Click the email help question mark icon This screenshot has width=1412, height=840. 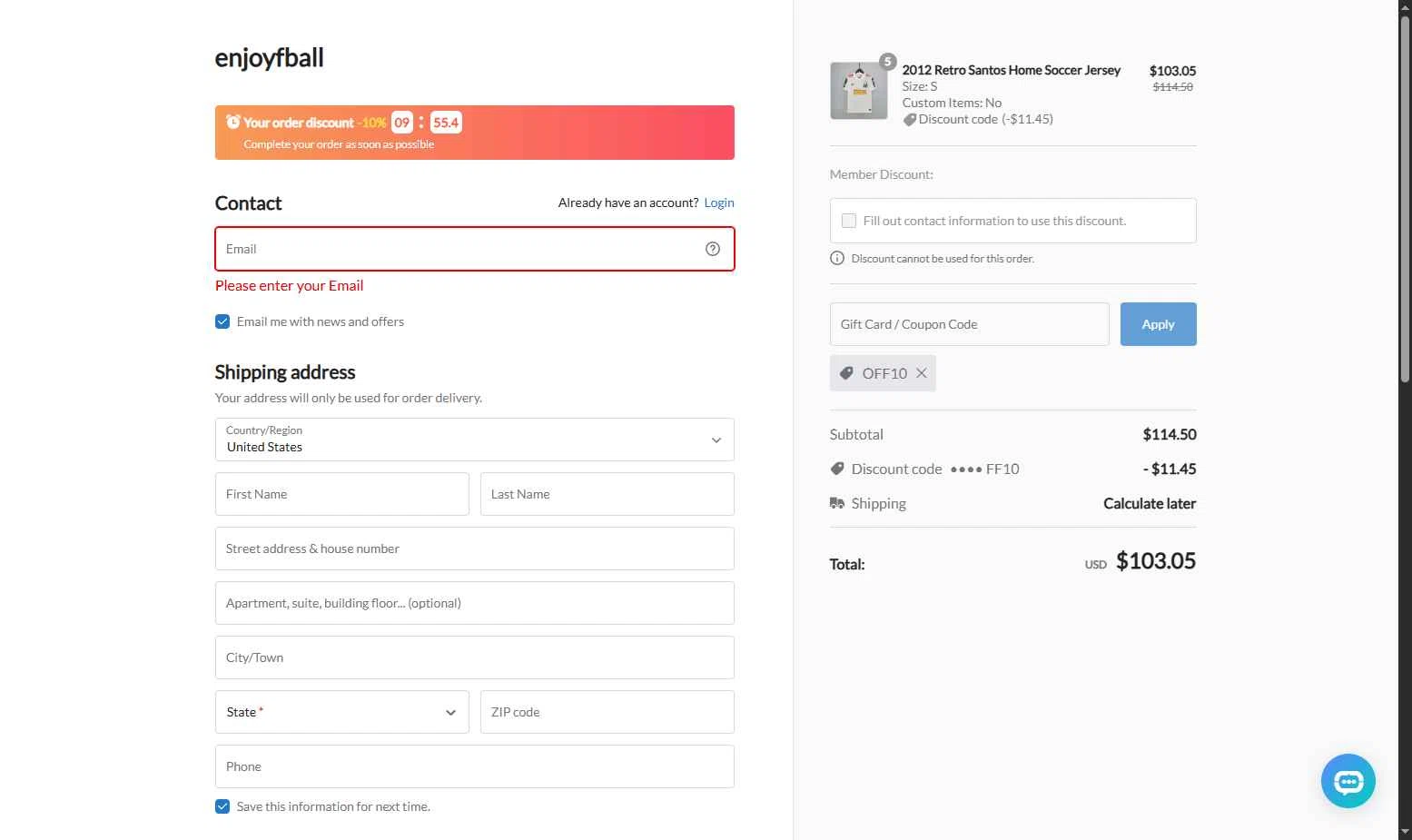[713, 249]
